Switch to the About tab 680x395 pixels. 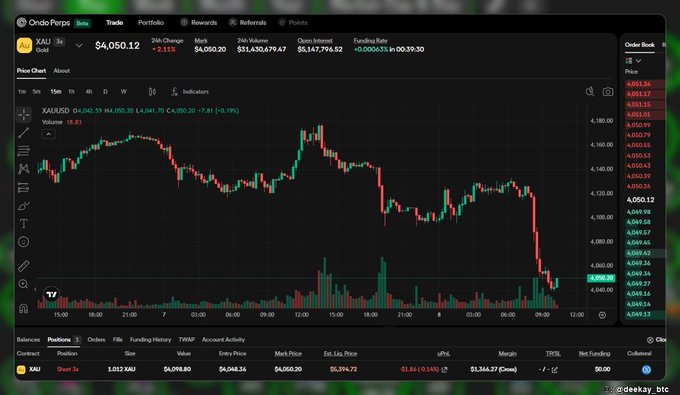62,71
